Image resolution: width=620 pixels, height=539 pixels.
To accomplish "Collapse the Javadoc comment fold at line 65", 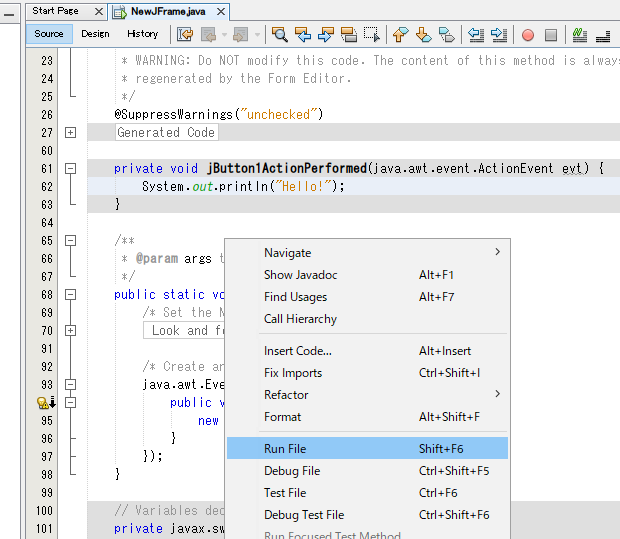I will tap(70, 240).
